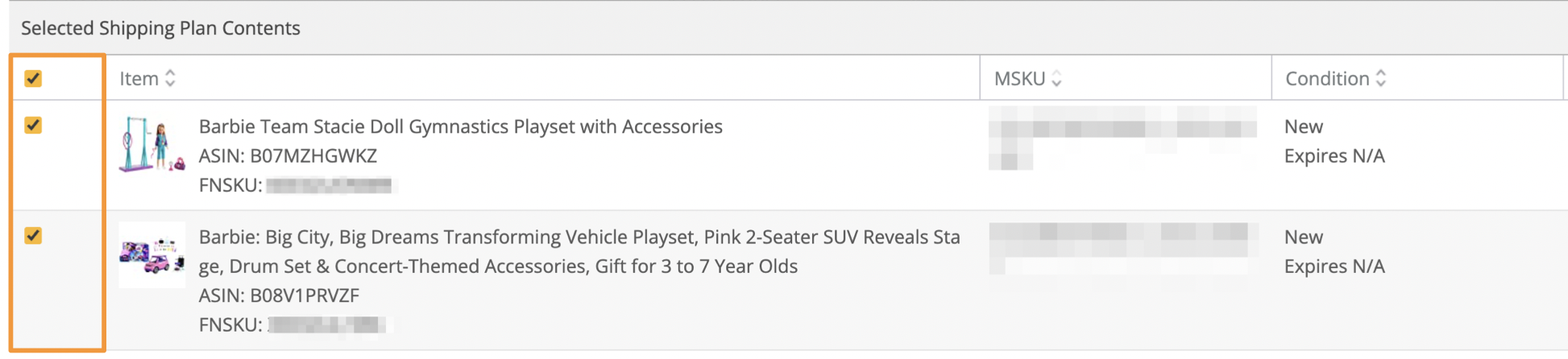Click the Barbie Team Stacie Doll Gymnastics title

coord(460,126)
